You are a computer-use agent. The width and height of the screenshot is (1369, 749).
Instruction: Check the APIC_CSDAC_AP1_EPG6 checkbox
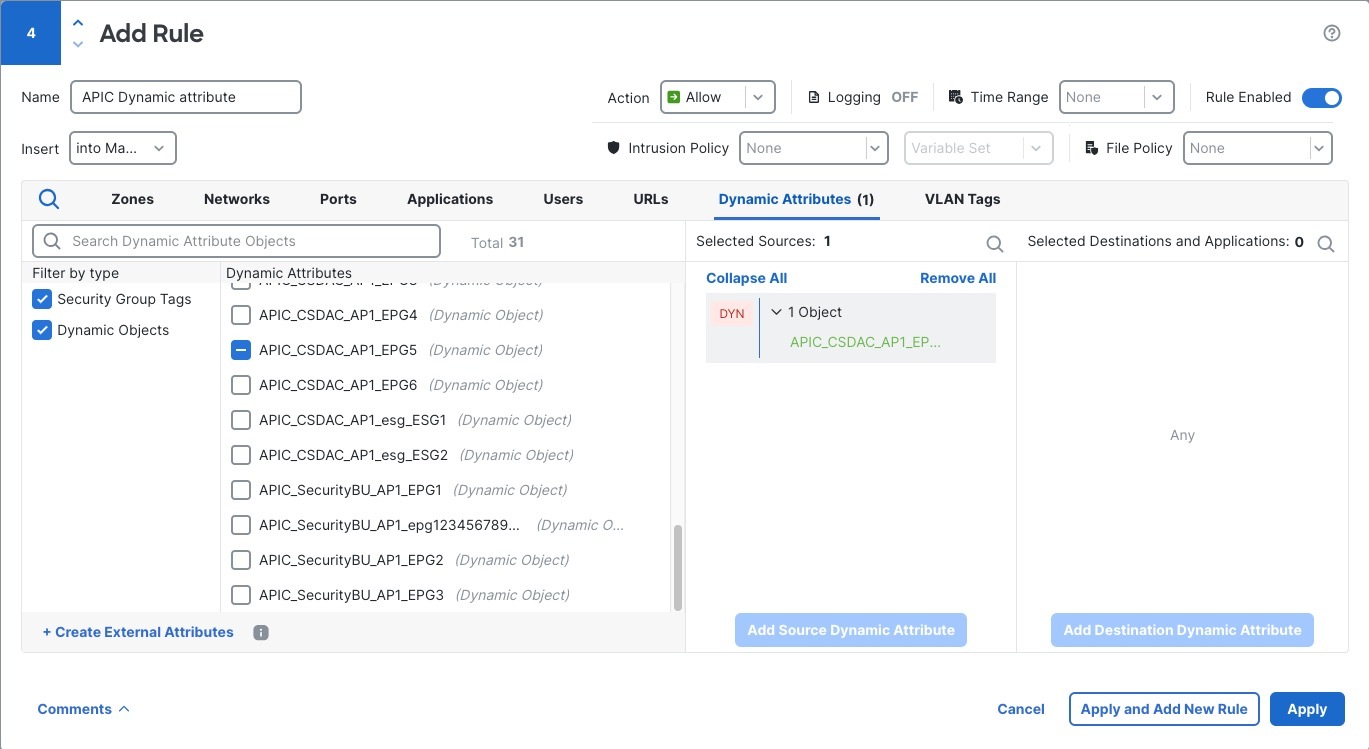click(x=241, y=385)
